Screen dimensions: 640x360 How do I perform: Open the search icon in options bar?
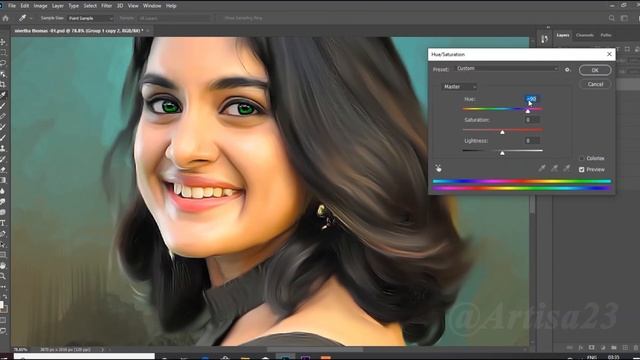[x=611, y=18]
